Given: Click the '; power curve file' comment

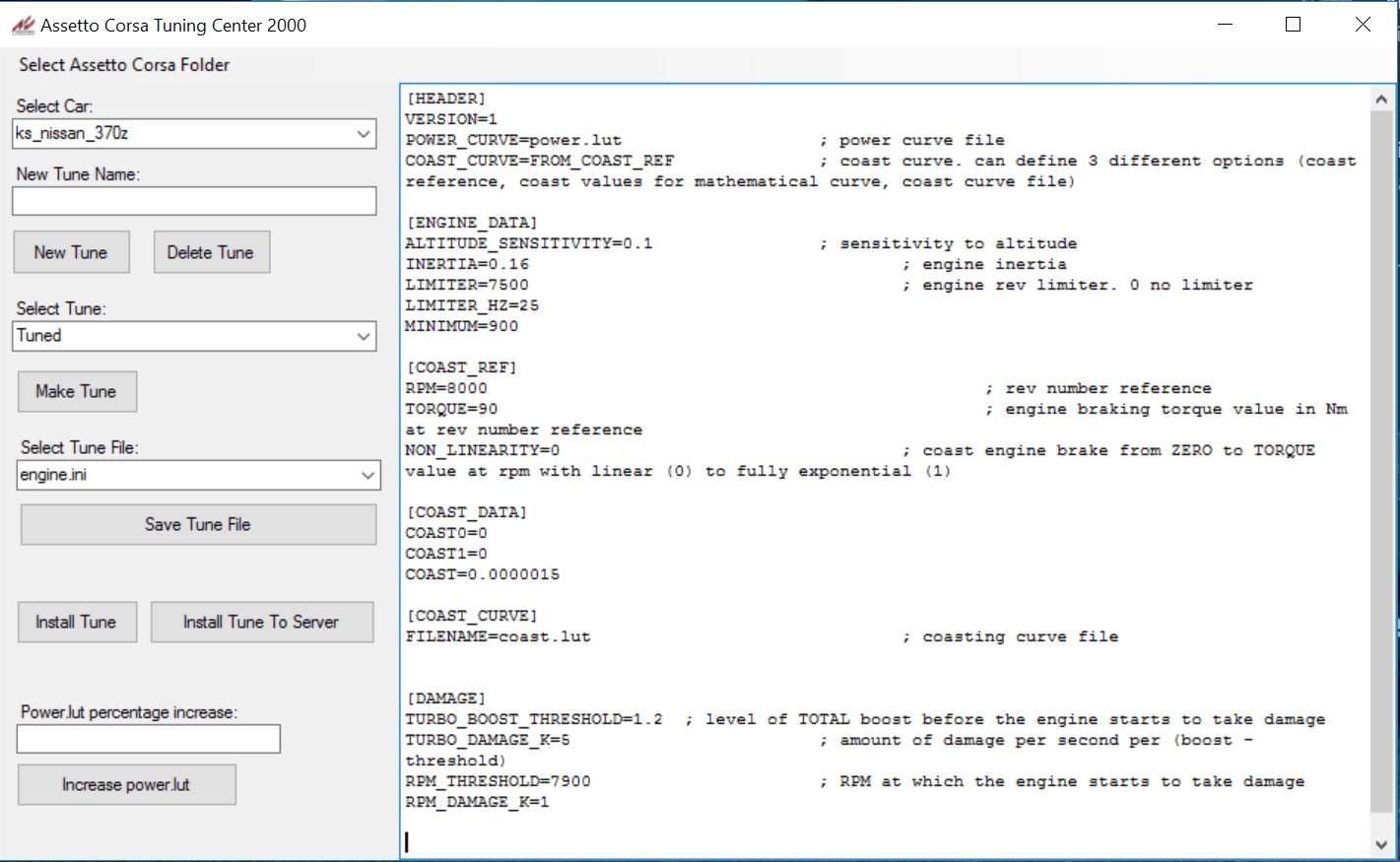Looking at the screenshot, I should click(912, 140).
